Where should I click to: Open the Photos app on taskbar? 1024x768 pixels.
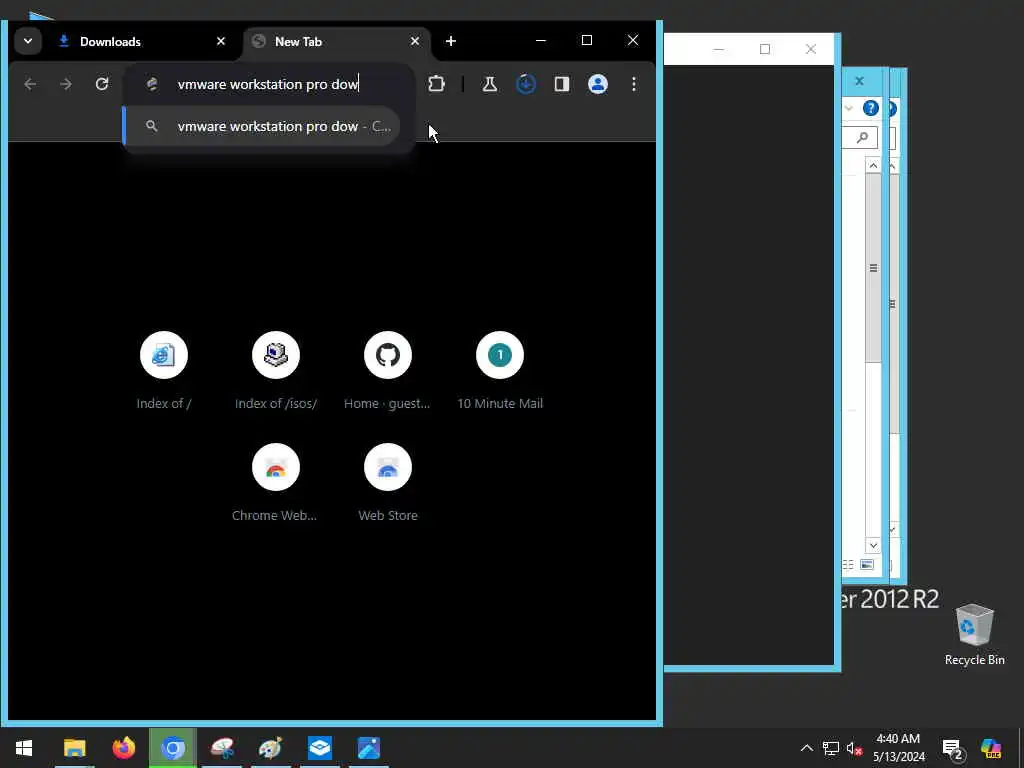click(369, 748)
